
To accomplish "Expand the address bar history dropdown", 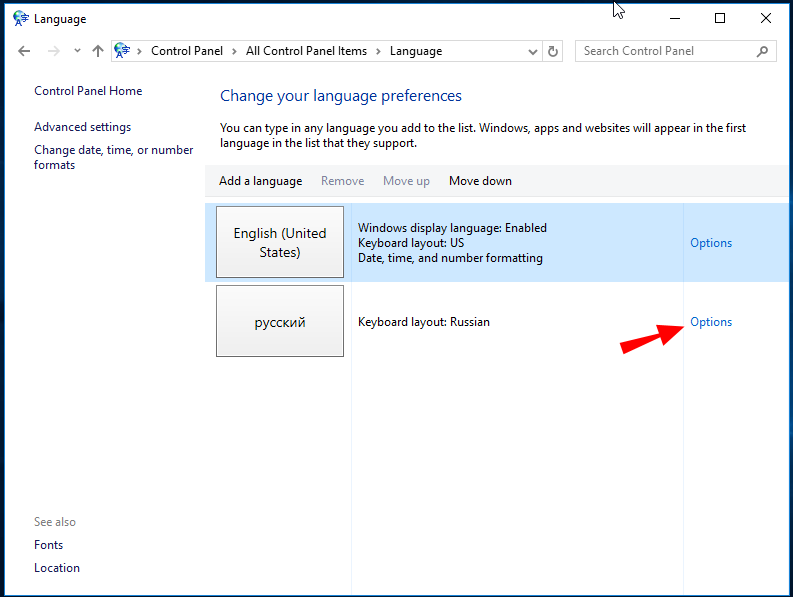I will (533, 52).
